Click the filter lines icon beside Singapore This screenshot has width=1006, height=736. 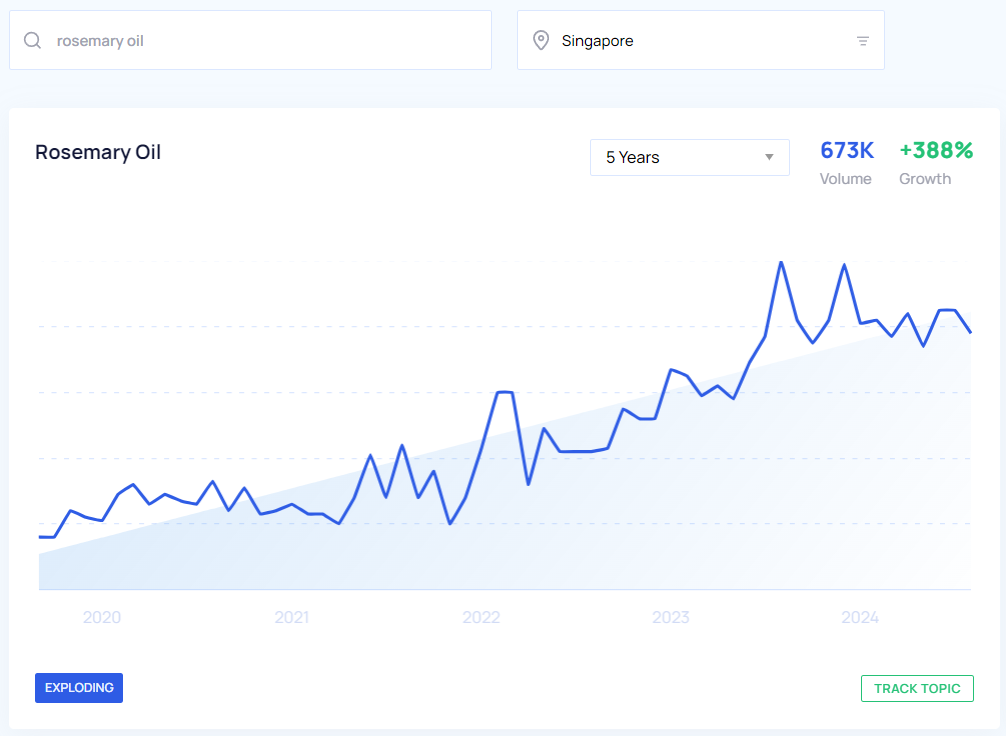point(862,41)
